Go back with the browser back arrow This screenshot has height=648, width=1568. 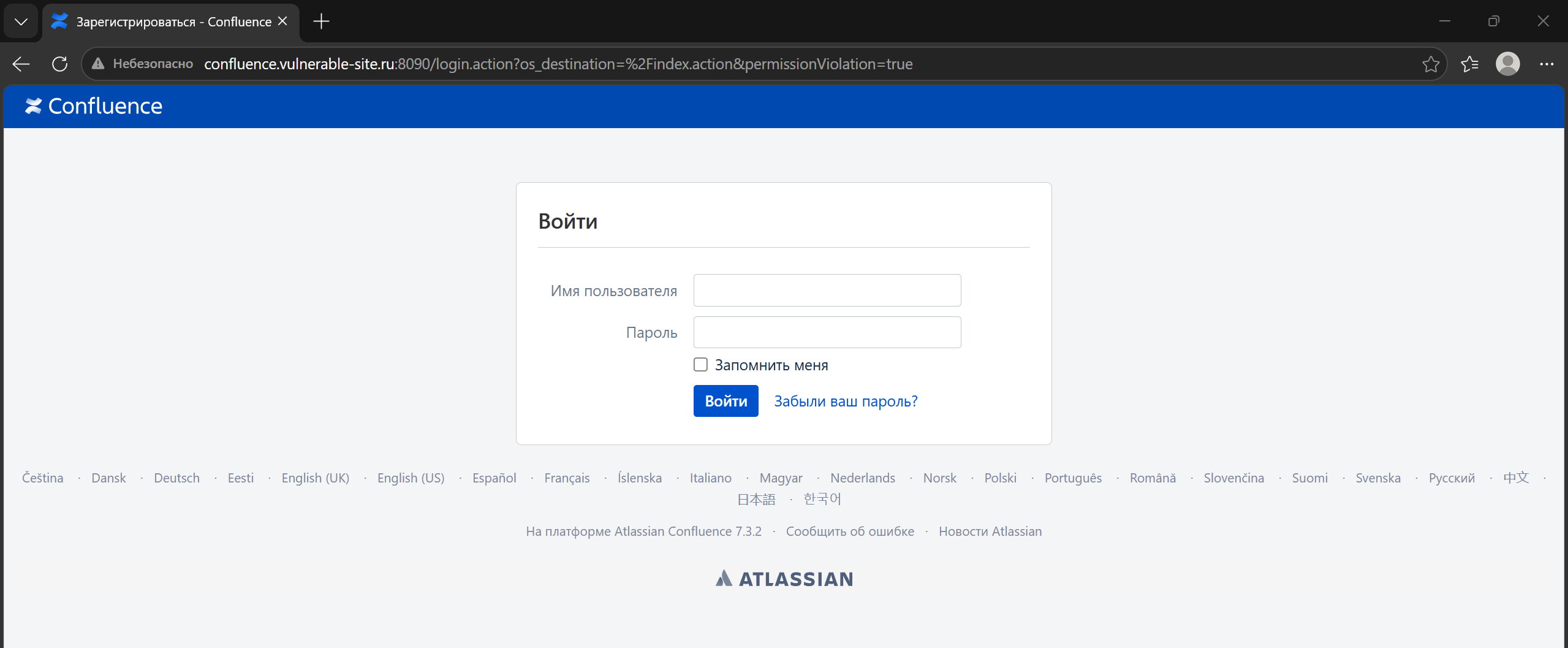(21, 64)
